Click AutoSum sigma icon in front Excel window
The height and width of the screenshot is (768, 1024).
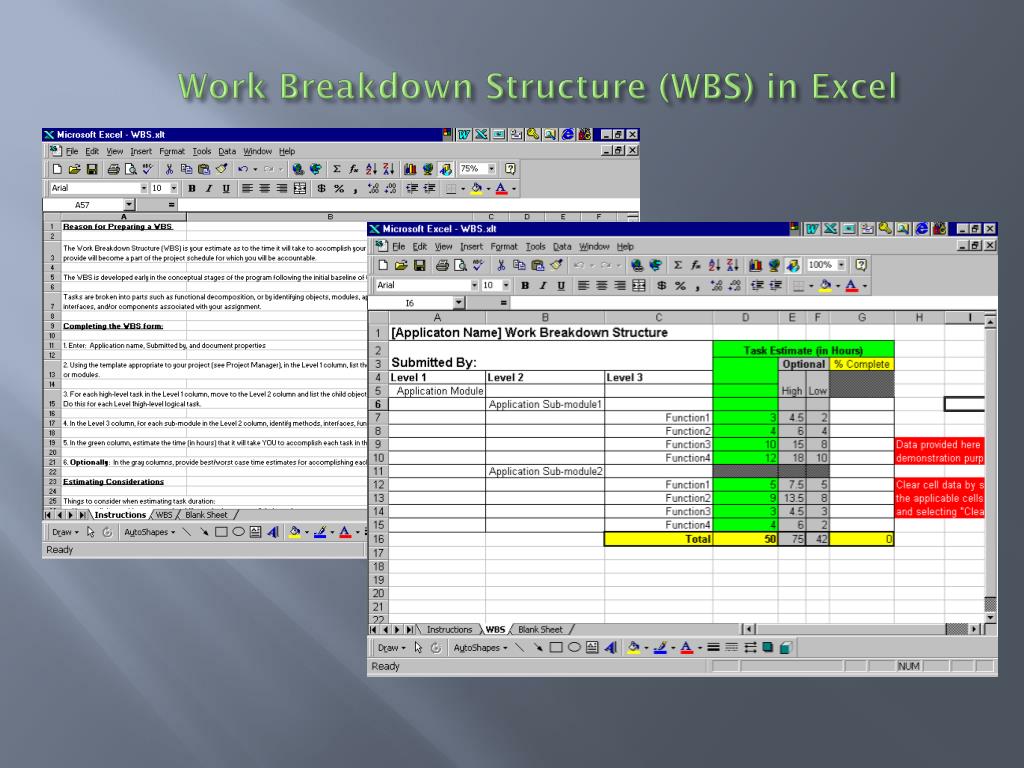[x=678, y=265]
